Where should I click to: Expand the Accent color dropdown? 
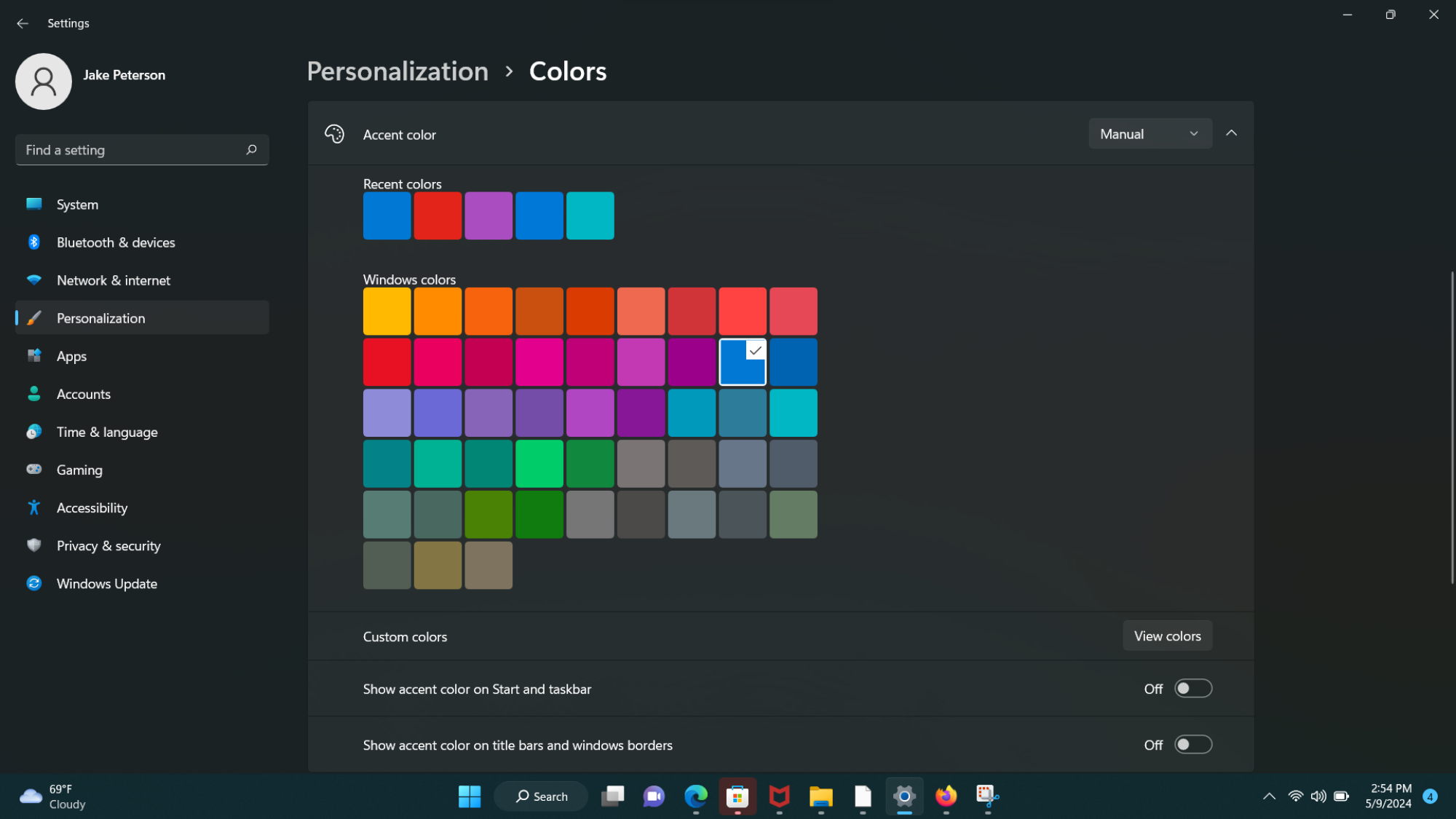pos(1148,133)
